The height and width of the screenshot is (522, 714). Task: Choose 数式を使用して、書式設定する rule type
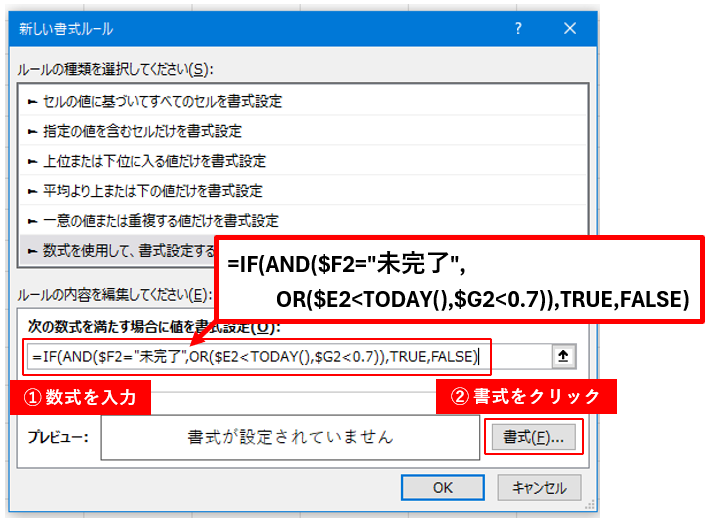click(x=120, y=250)
